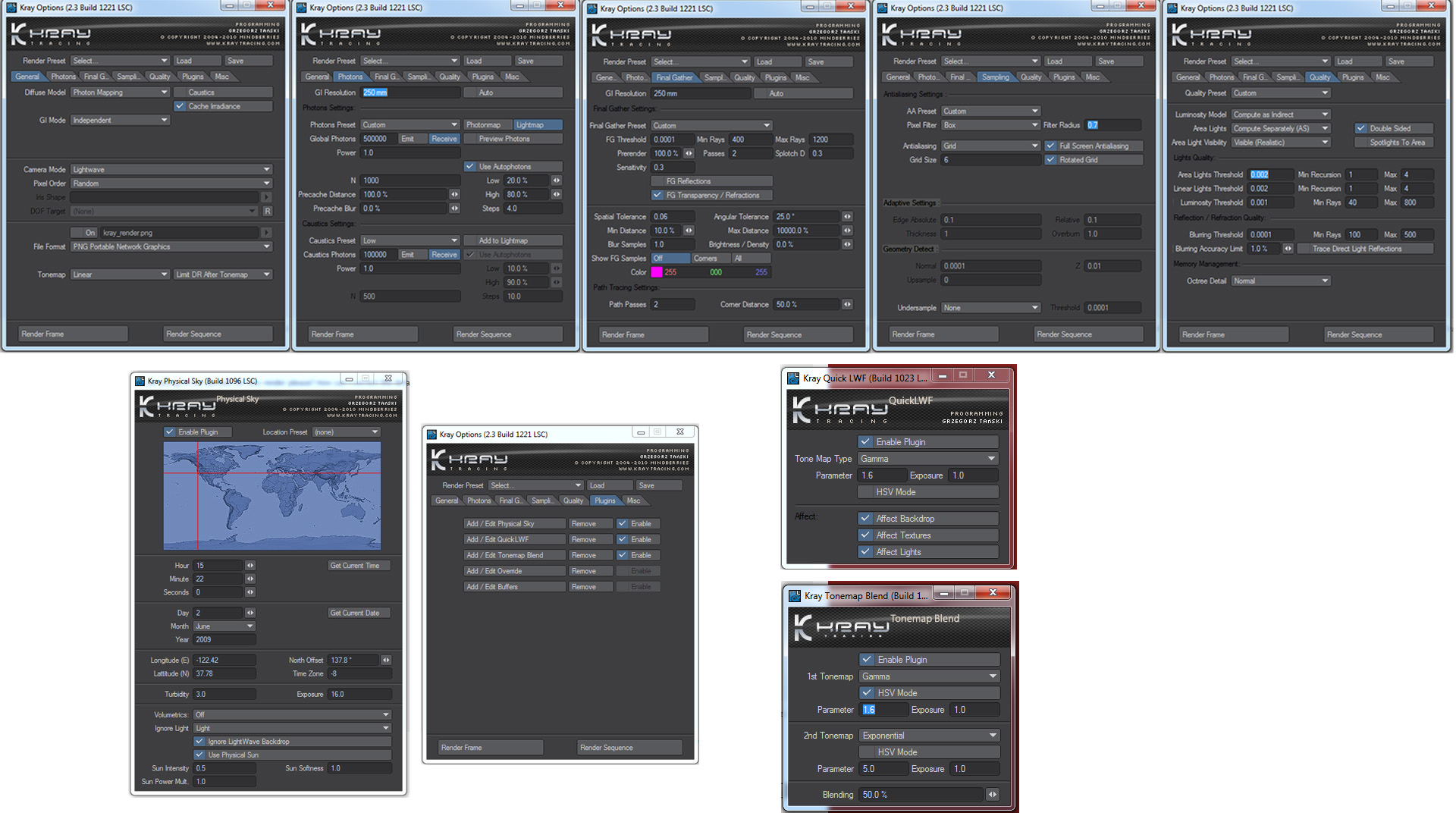The image size is (1456, 819).
Task: Click the Precache Blur arrow stepper icon
Action: pos(454,209)
